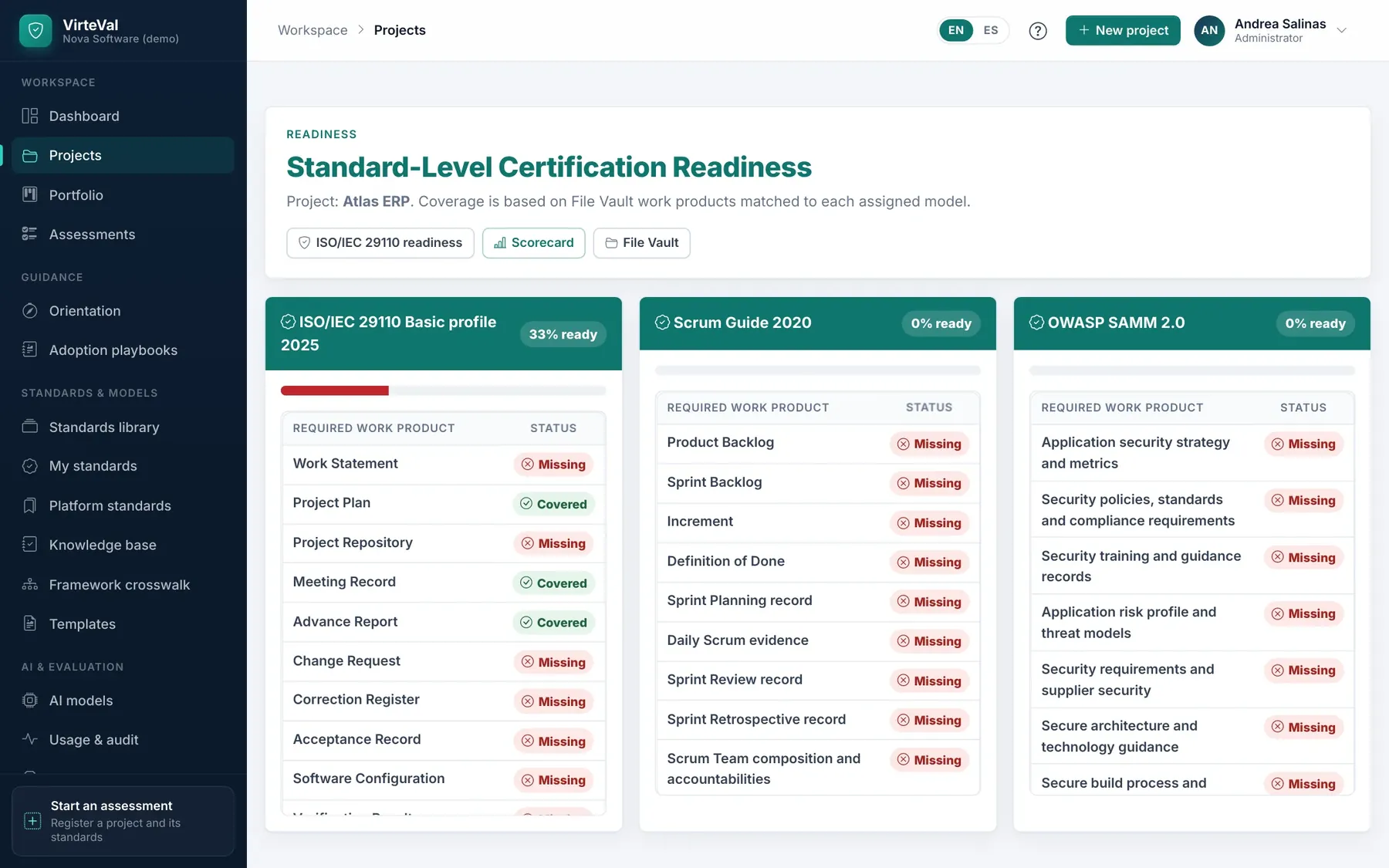Open the File Vault button
This screenshot has height=868, width=1389.
(x=642, y=243)
